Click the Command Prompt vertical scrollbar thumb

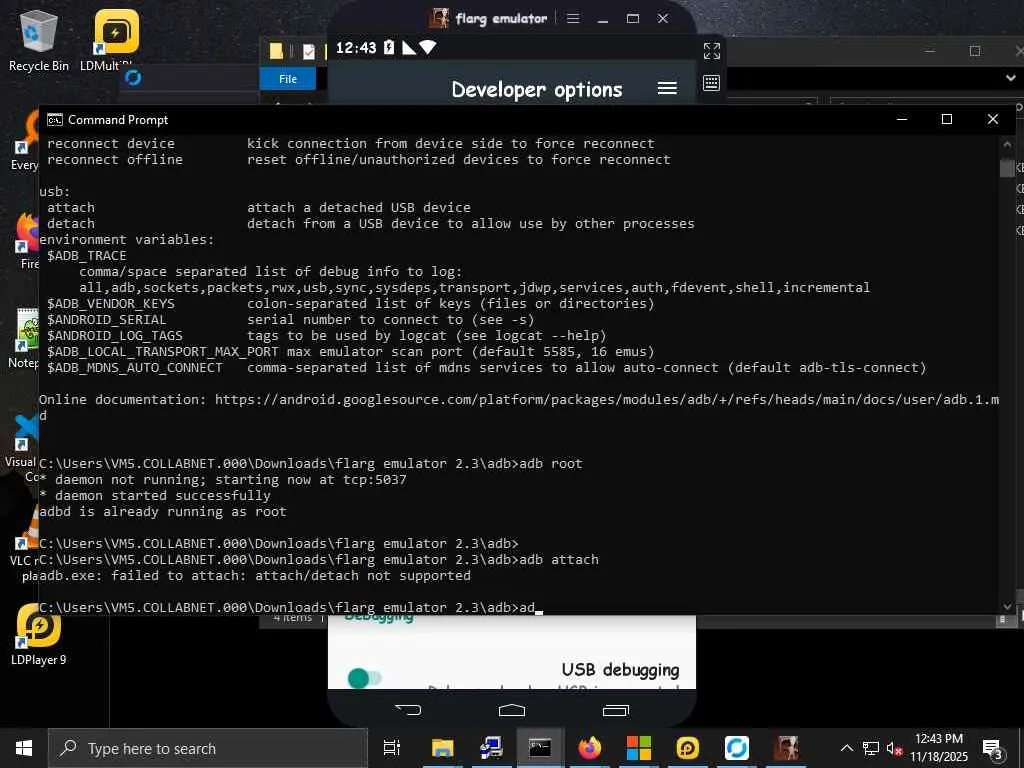click(x=1007, y=168)
